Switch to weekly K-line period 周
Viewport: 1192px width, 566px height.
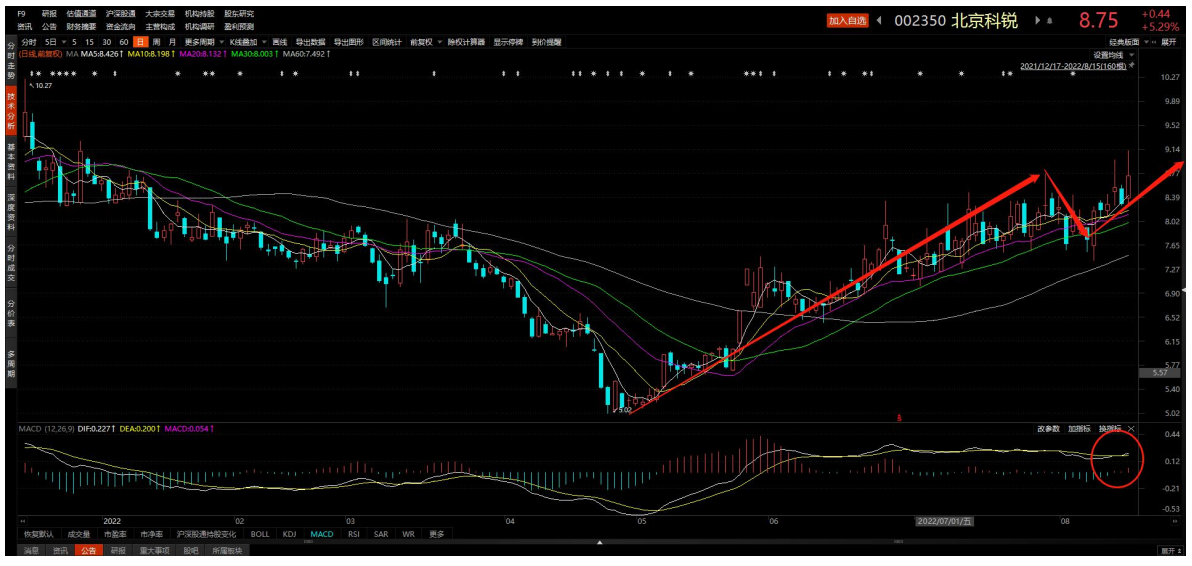coord(156,42)
